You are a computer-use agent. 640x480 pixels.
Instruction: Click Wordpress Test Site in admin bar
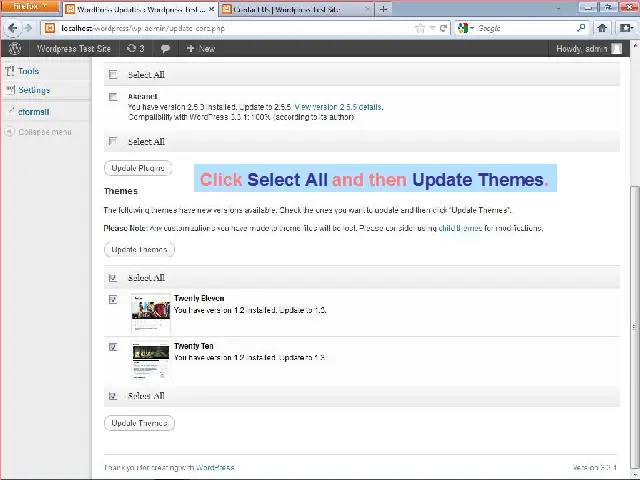73,49
